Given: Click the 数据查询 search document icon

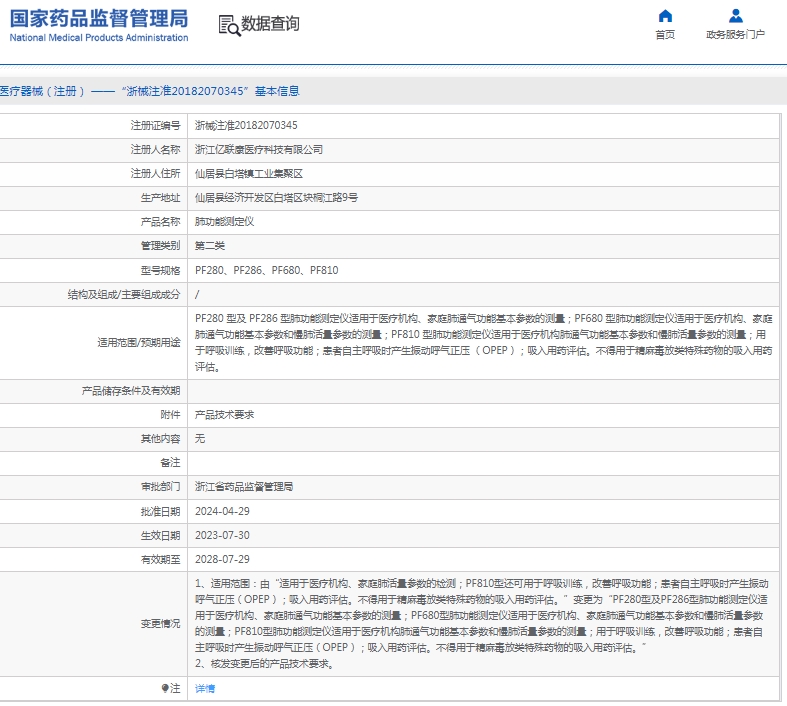Looking at the screenshot, I should click(x=229, y=25).
